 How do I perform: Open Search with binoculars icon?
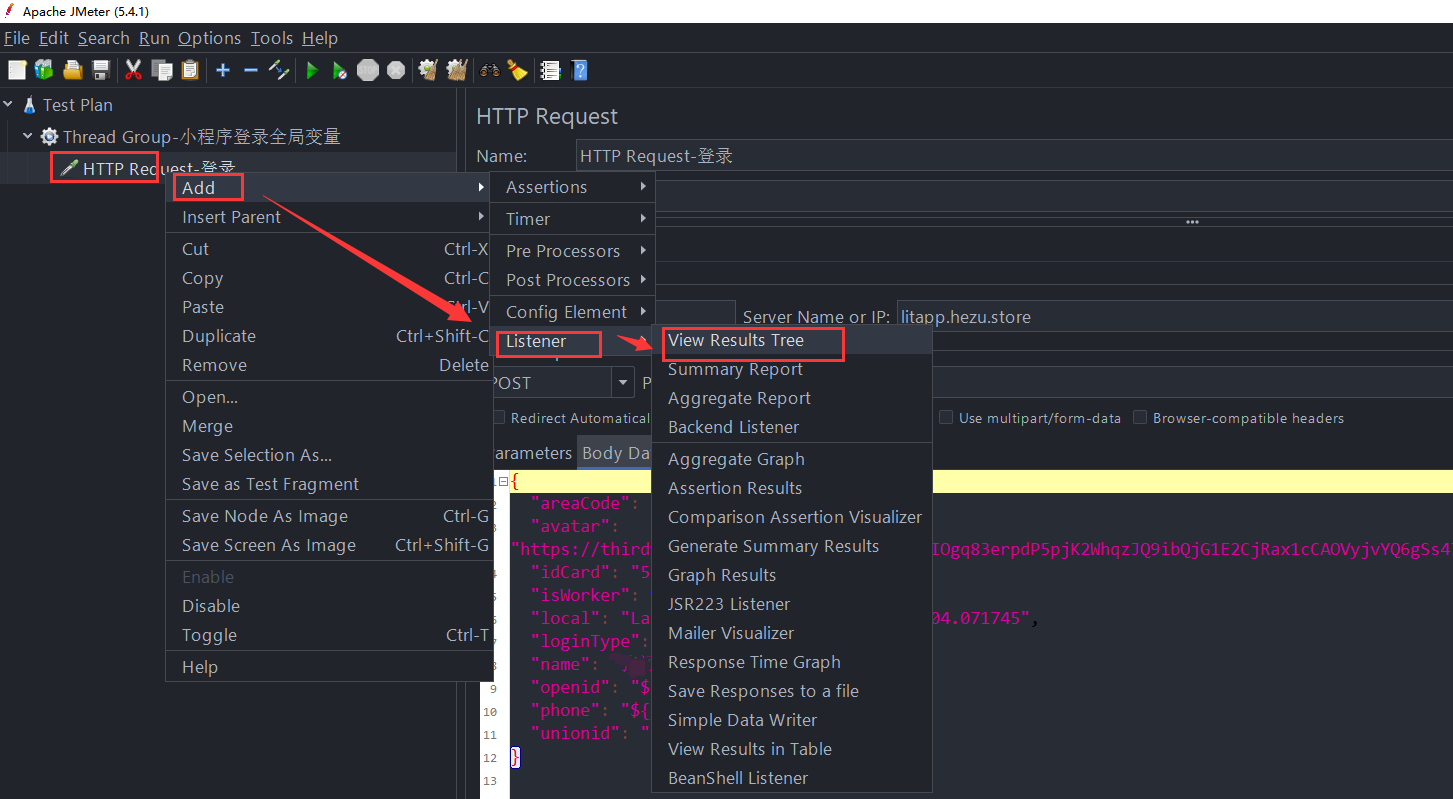(x=490, y=70)
